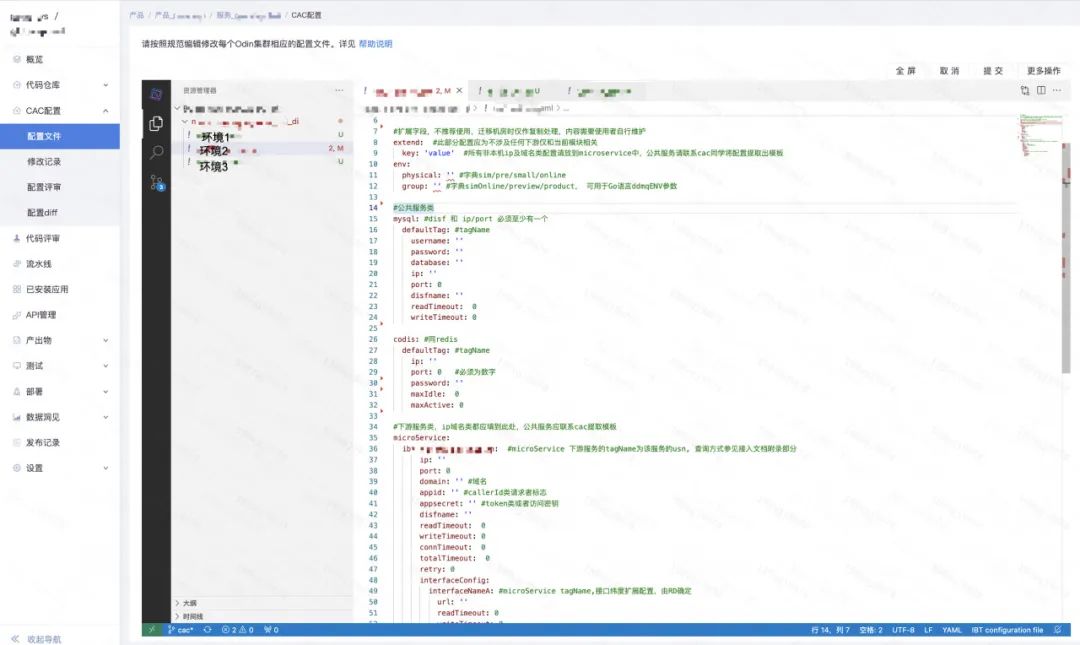Screen dimensions: 1080x645
Task: Open explorer panel more actions ellipsis
Action: pyautogui.click(x=339, y=90)
